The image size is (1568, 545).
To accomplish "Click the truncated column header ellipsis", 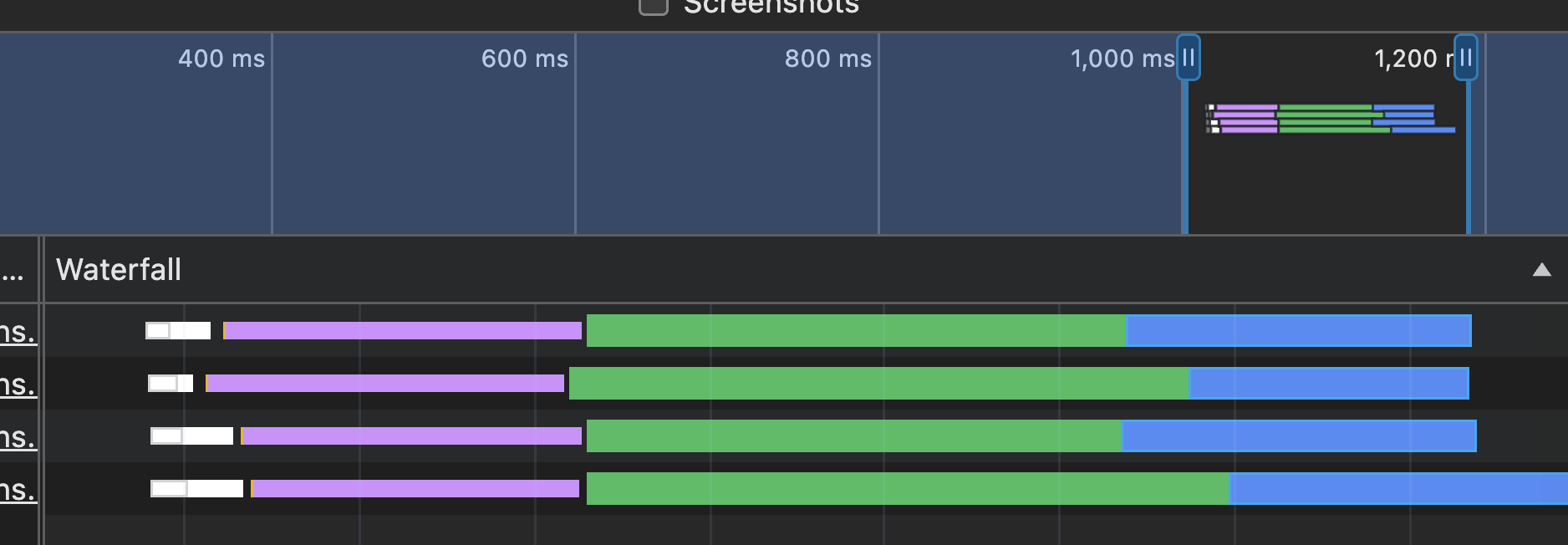I will coord(12,275).
